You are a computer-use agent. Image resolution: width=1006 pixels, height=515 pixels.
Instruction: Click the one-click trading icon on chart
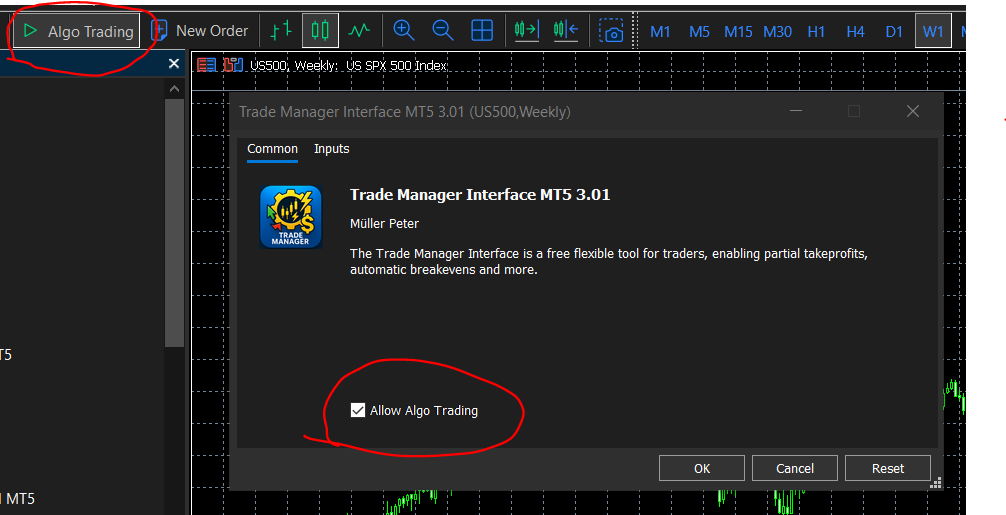[233, 65]
